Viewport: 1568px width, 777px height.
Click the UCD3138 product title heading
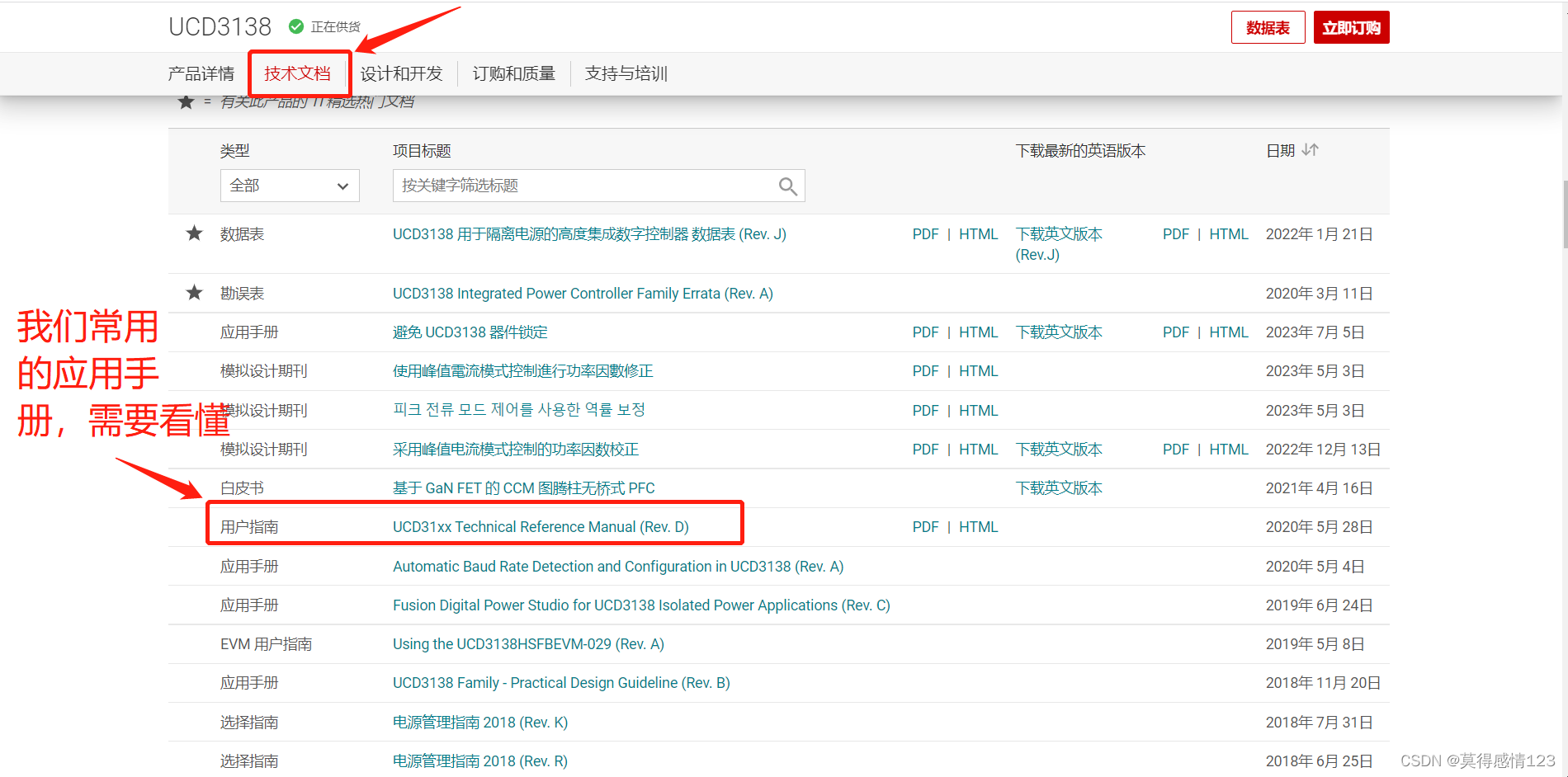click(x=220, y=27)
